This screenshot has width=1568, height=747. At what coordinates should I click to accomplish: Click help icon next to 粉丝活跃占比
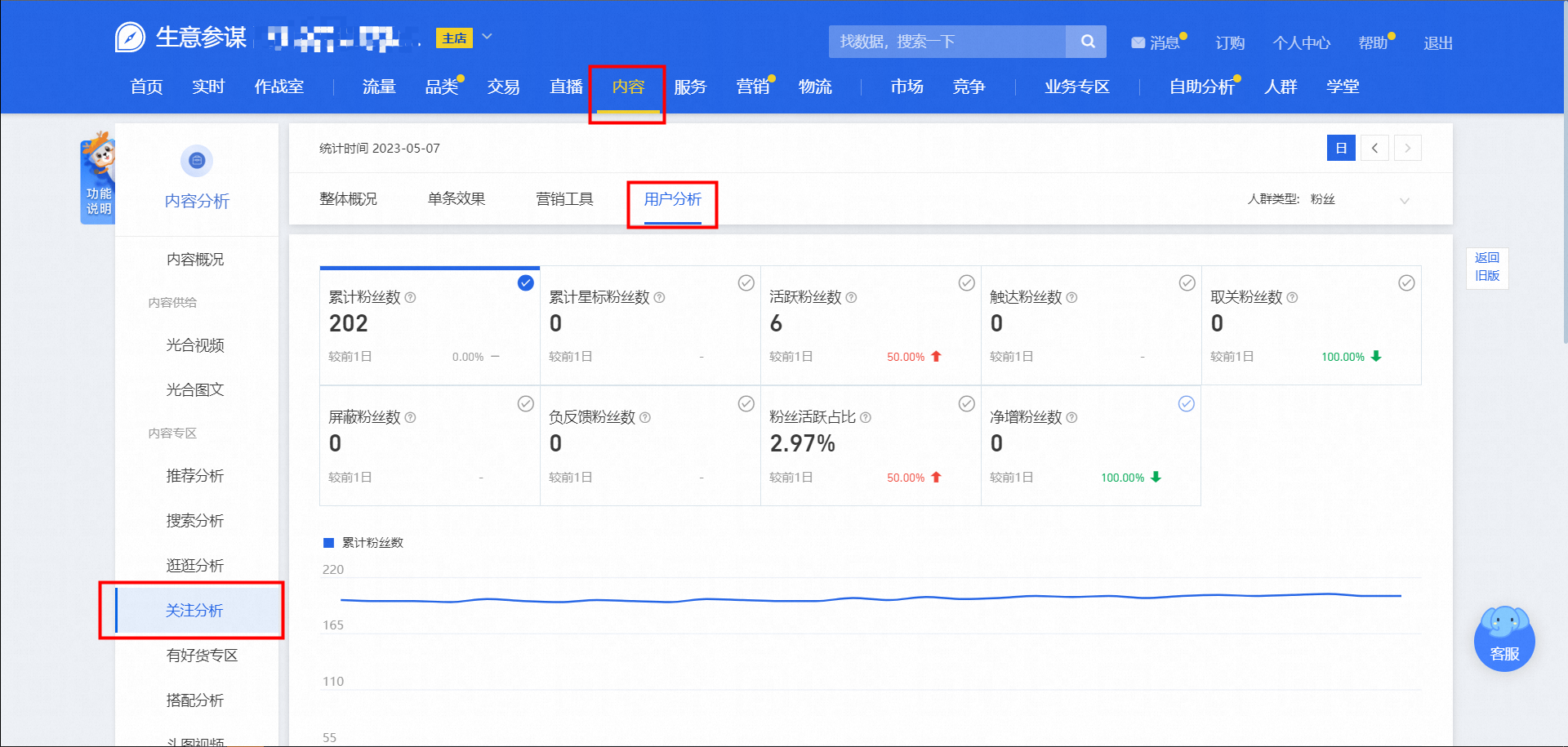(x=866, y=418)
